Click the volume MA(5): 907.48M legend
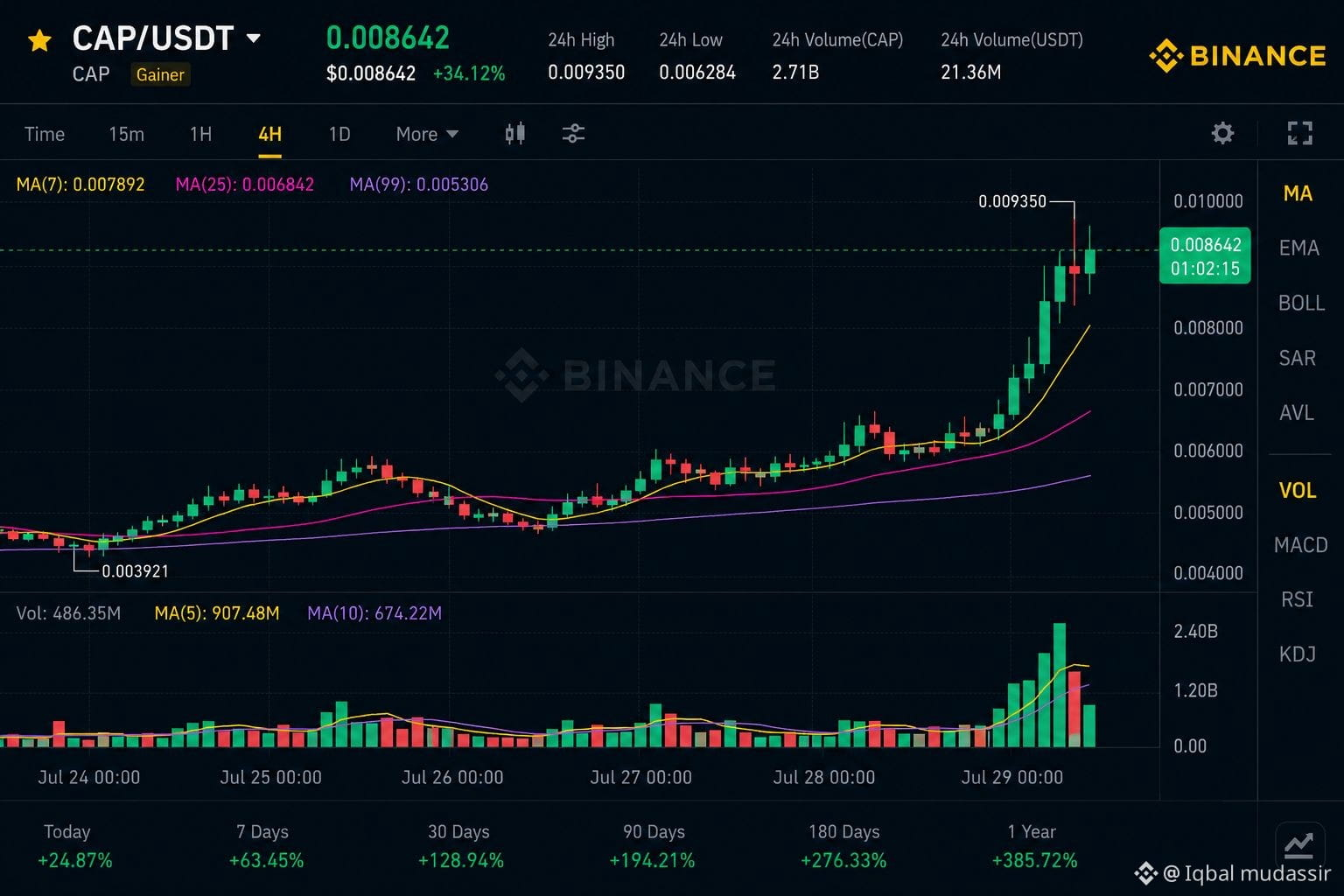The height and width of the screenshot is (896, 1344). pos(217,613)
